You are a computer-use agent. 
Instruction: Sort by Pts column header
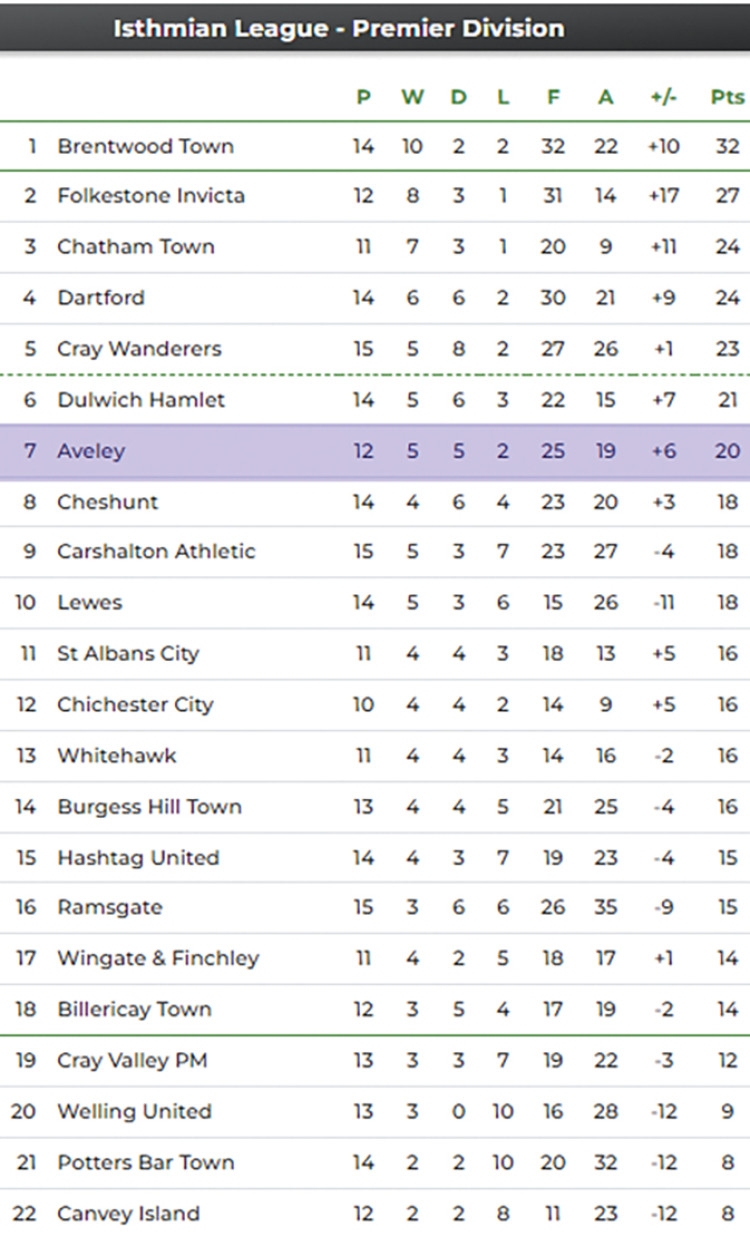(727, 97)
